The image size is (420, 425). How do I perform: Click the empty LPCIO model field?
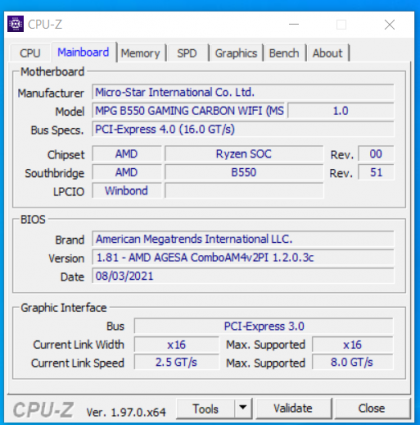point(244,191)
